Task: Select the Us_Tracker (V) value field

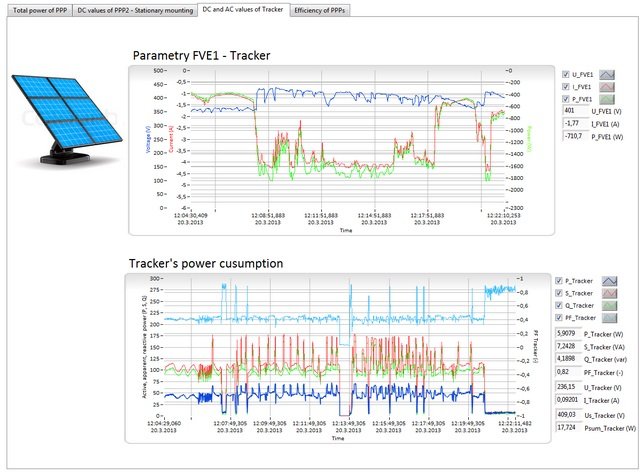Action: [567, 414]
